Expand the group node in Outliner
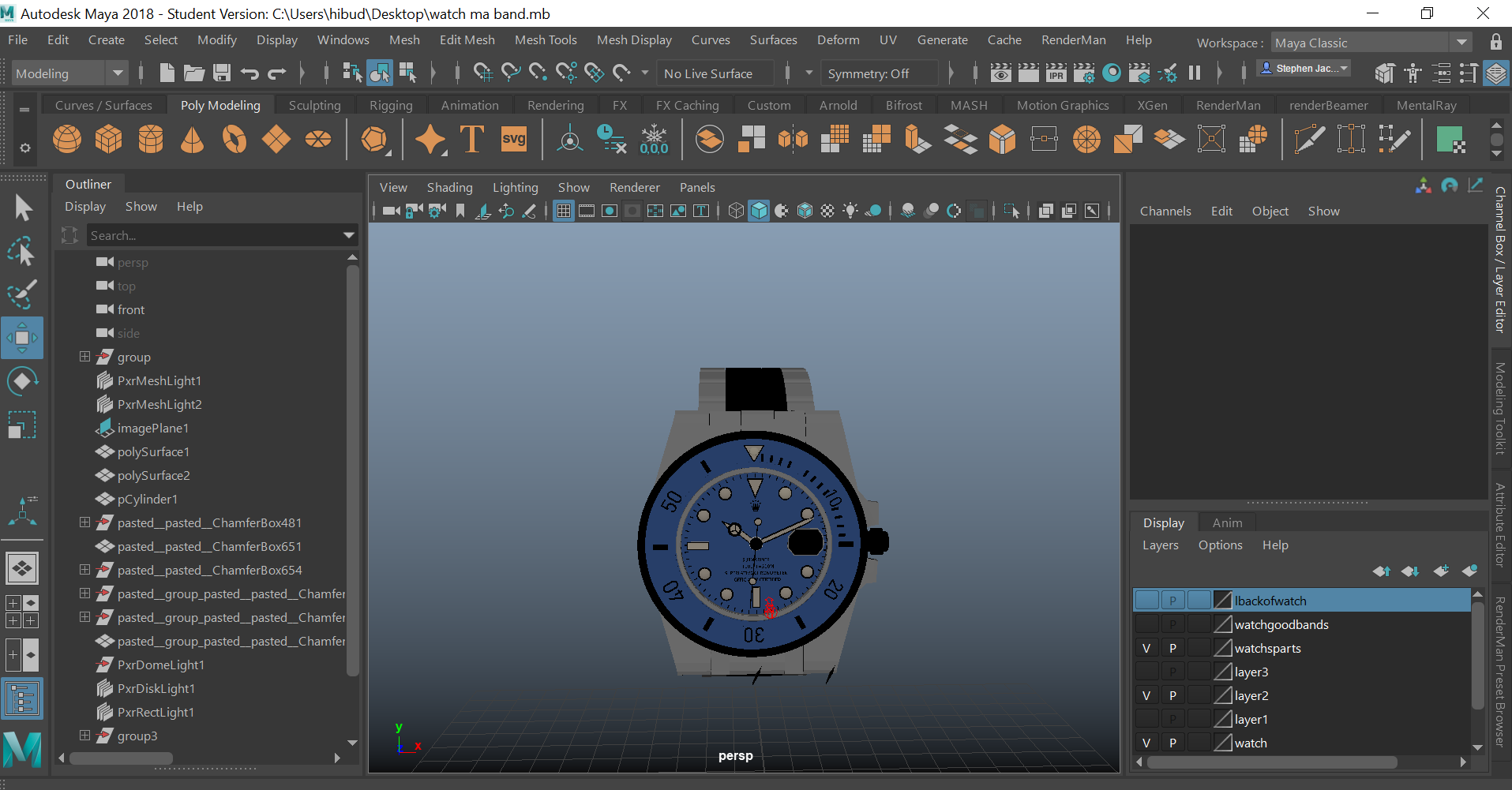 coord(84,357)
